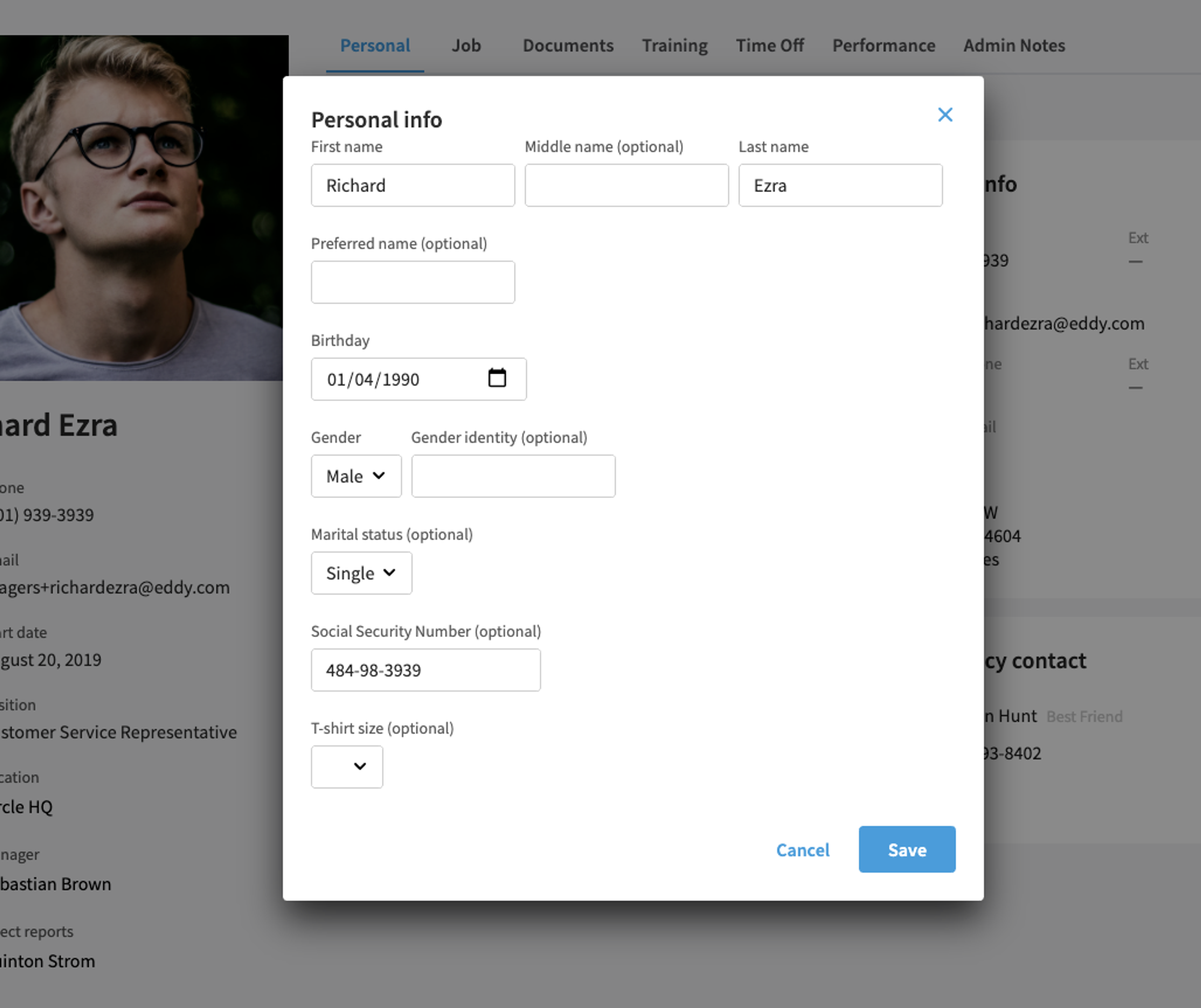Close the Personal info dialog with X
Screen dimensions: 1201x1008
pos(945,115)
